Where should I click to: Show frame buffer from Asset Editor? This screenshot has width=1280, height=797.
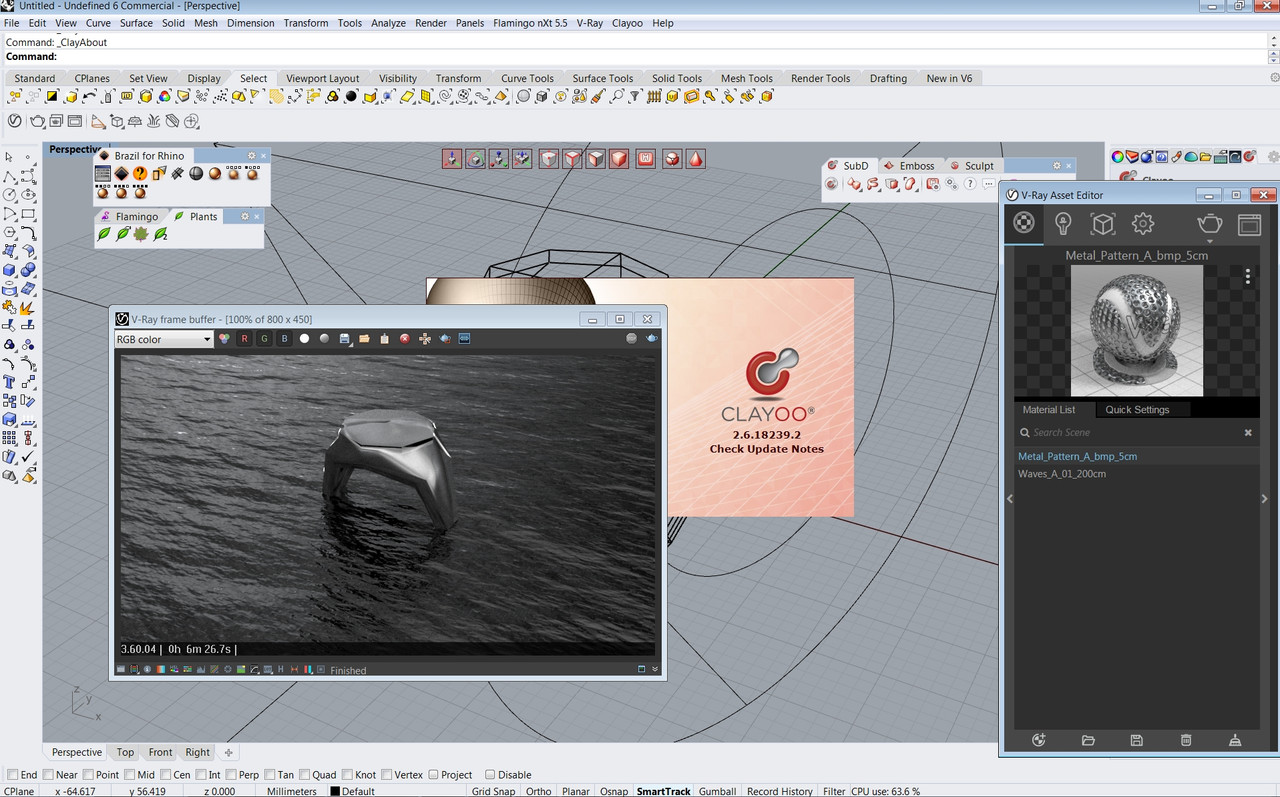tap(1249, 224)
